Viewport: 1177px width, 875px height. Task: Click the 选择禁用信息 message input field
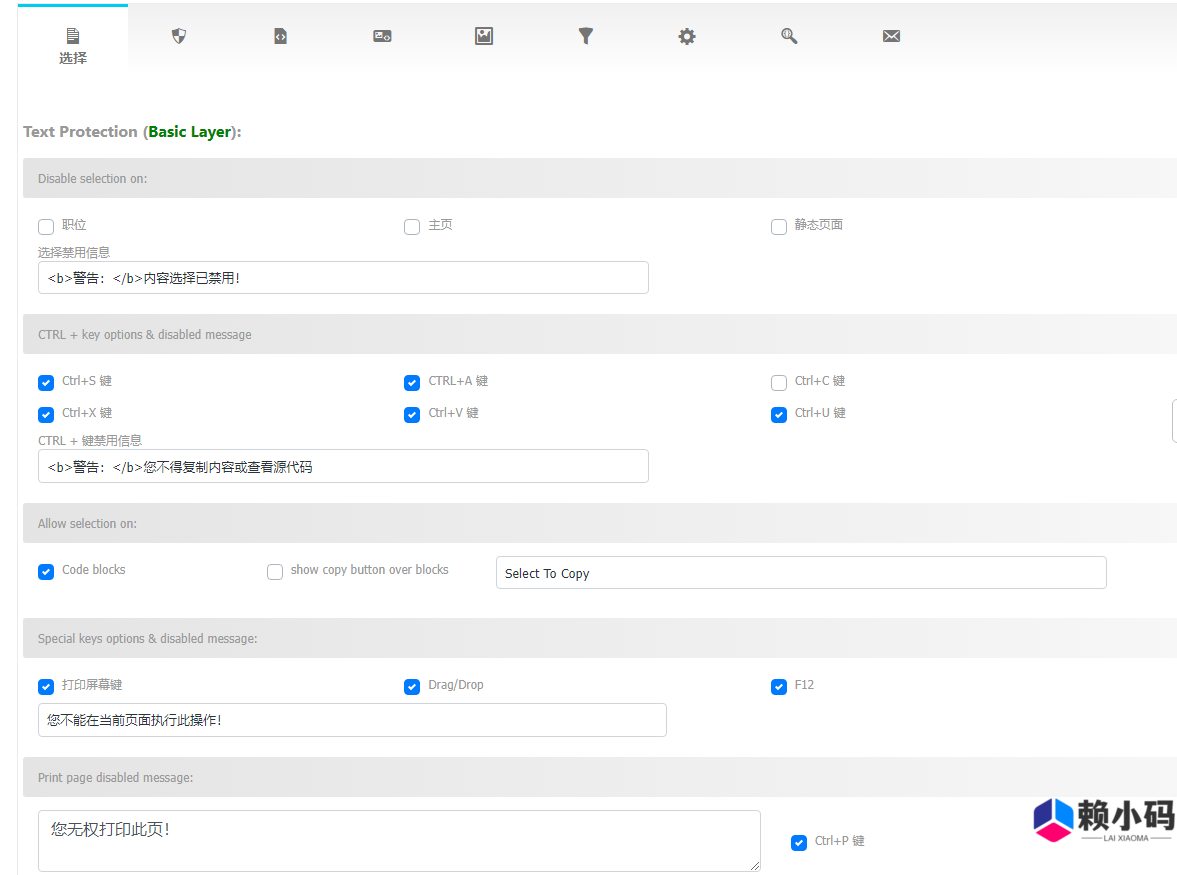(343, 278)
